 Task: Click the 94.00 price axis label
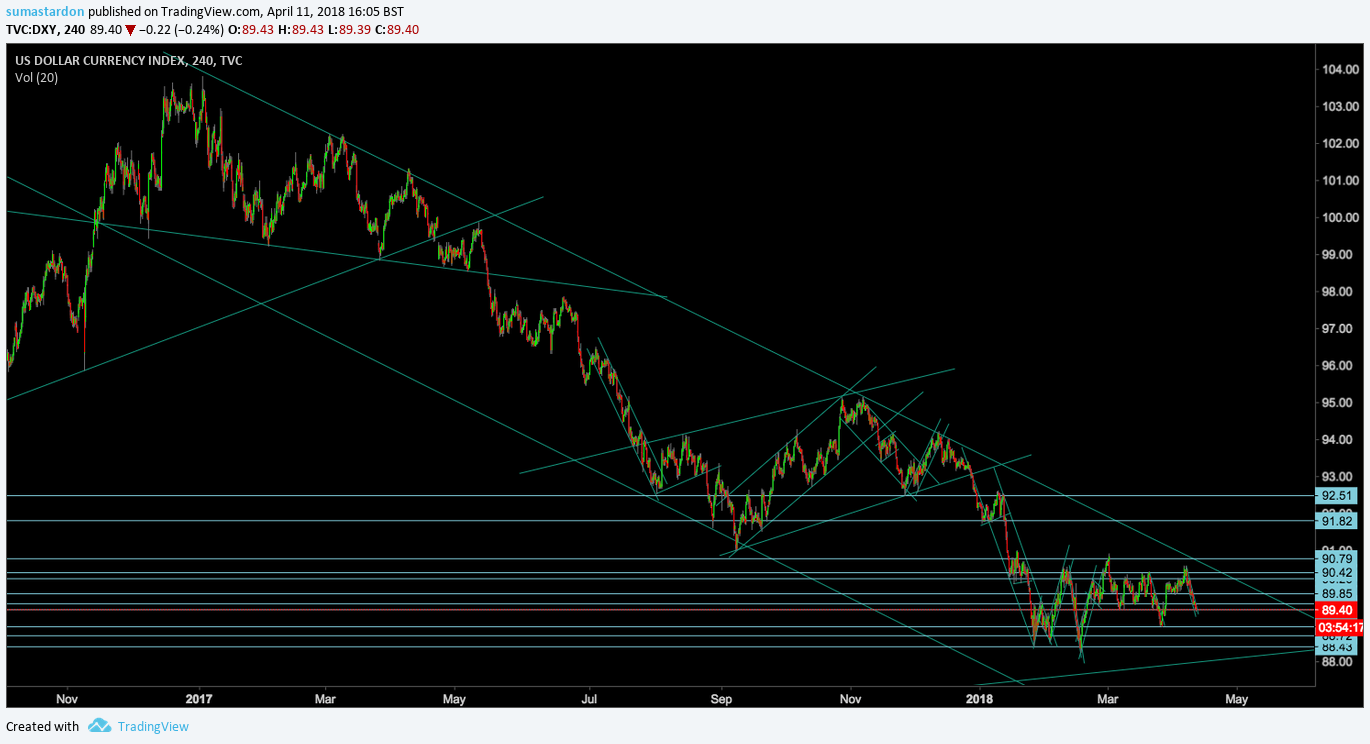coord(1339,439)
